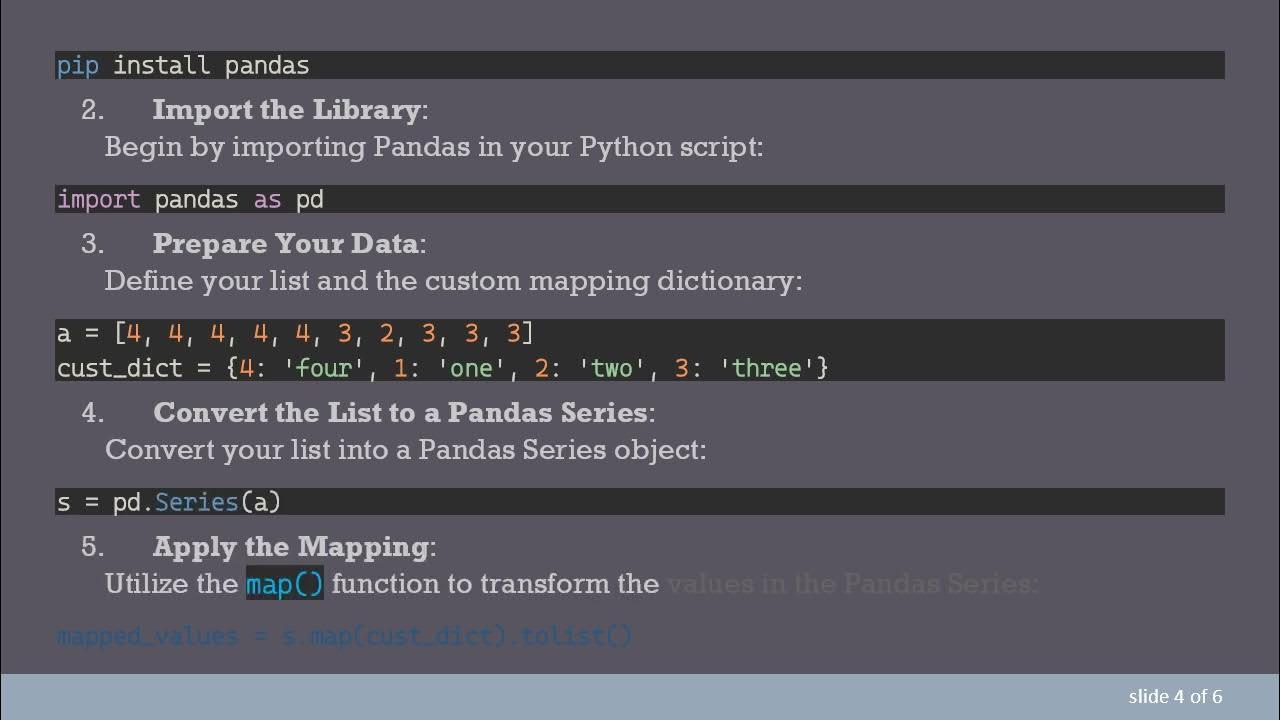The width and height of the screenshot is (1280, 720).
Task: Click the step number 5 marker
Action: coord(92,547)
